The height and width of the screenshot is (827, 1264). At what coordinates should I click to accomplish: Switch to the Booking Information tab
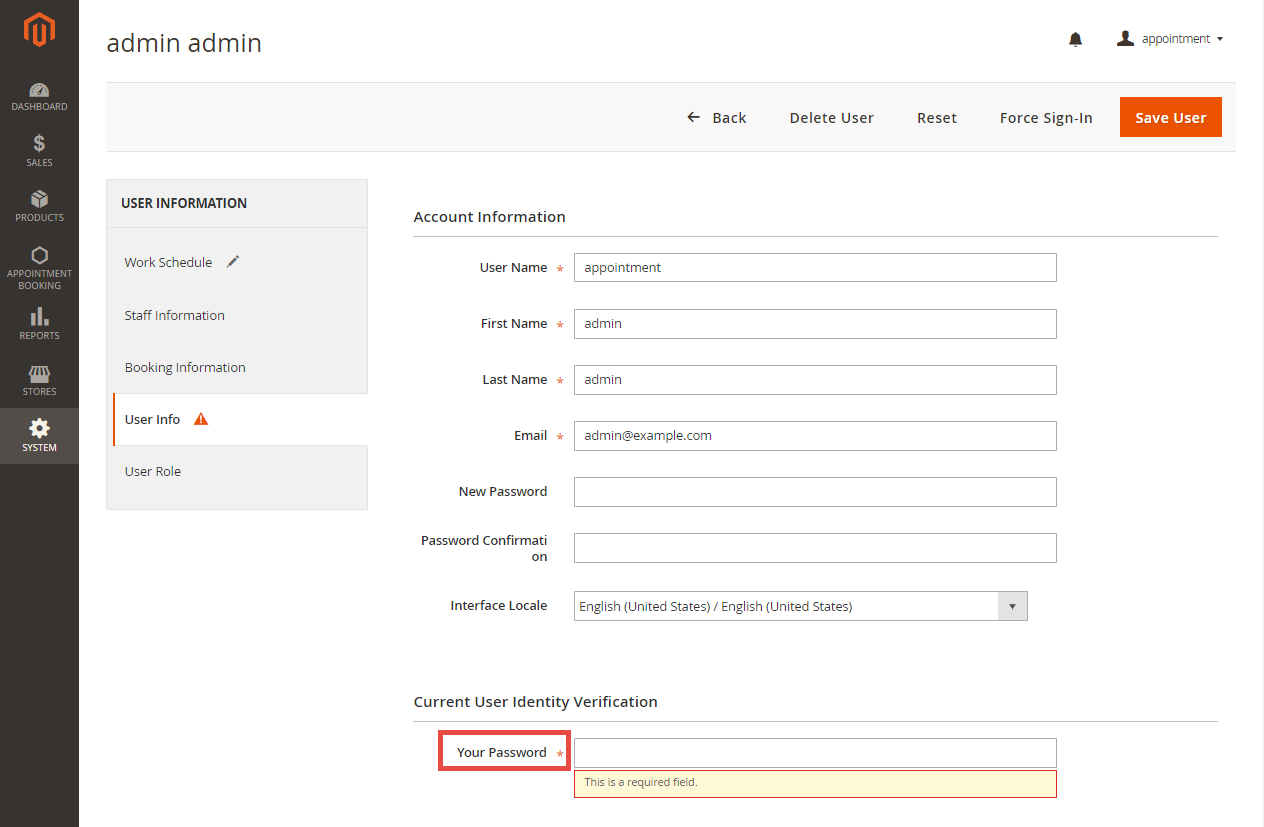pos(185,367)
